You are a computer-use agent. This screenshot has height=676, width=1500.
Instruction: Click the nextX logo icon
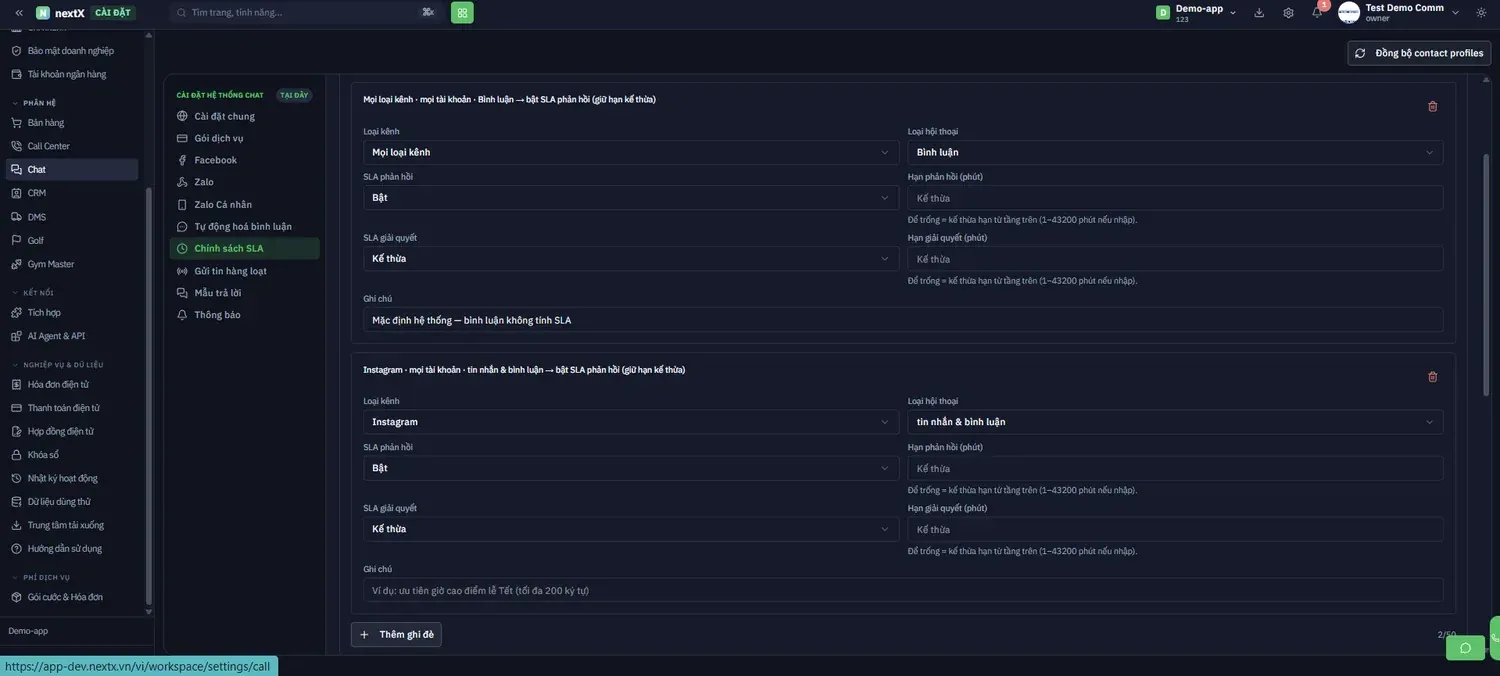pos(43,13)
